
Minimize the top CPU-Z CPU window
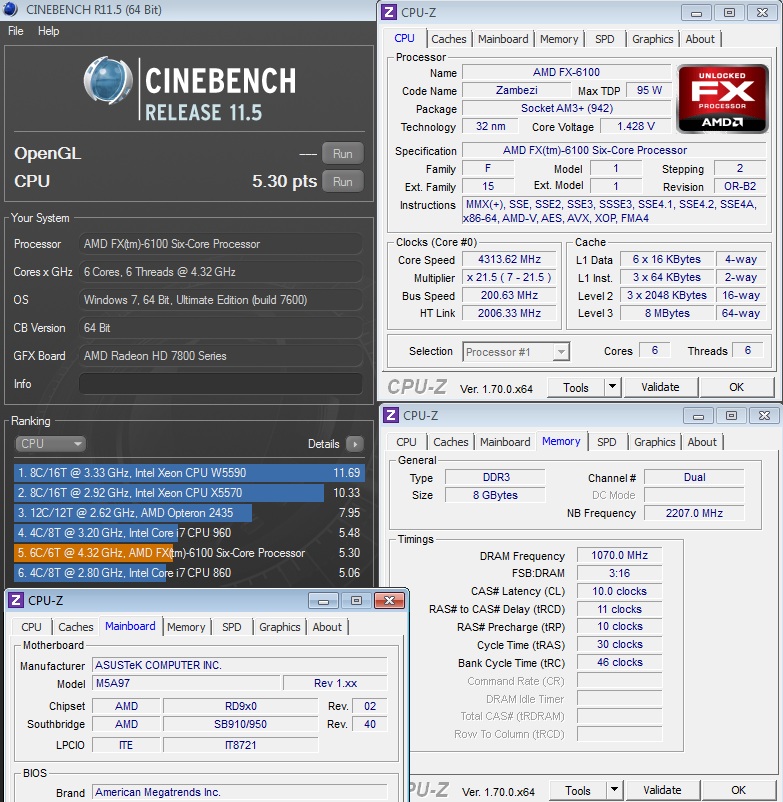[x=697, y=13]
